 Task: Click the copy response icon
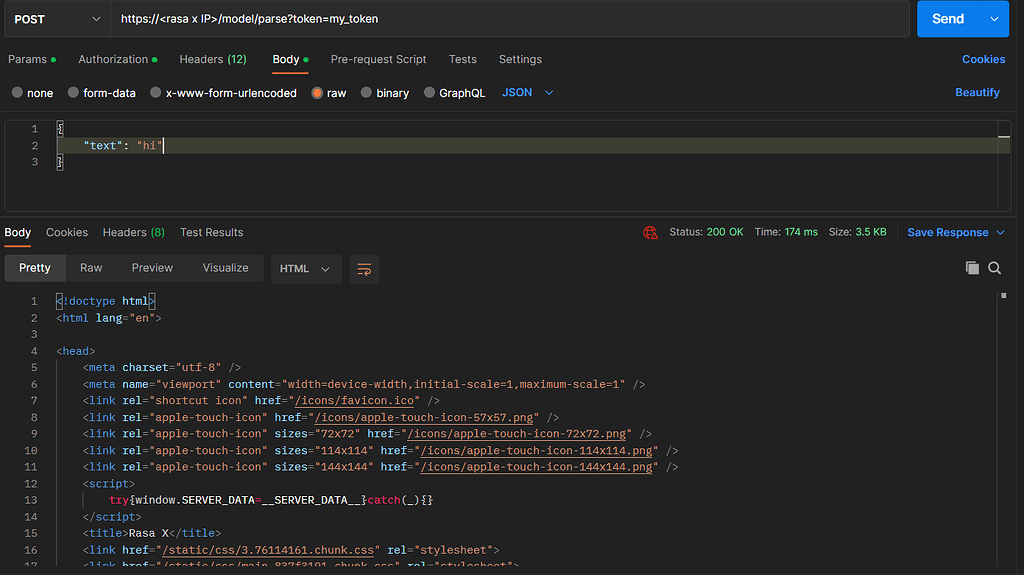click(x=972, y=268)
